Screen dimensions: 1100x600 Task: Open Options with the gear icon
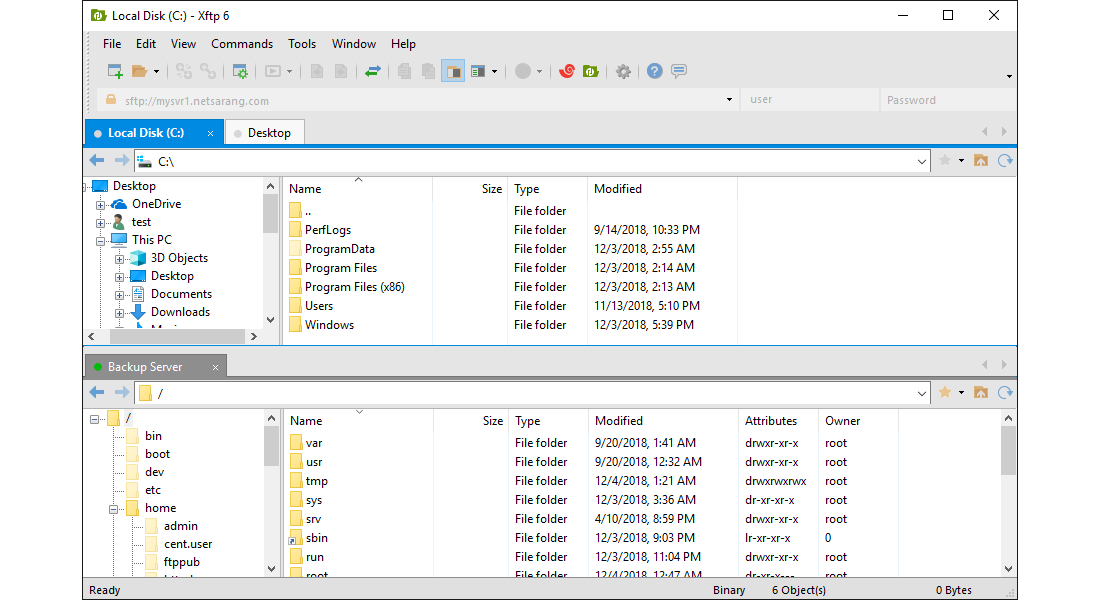coord(623,72)
